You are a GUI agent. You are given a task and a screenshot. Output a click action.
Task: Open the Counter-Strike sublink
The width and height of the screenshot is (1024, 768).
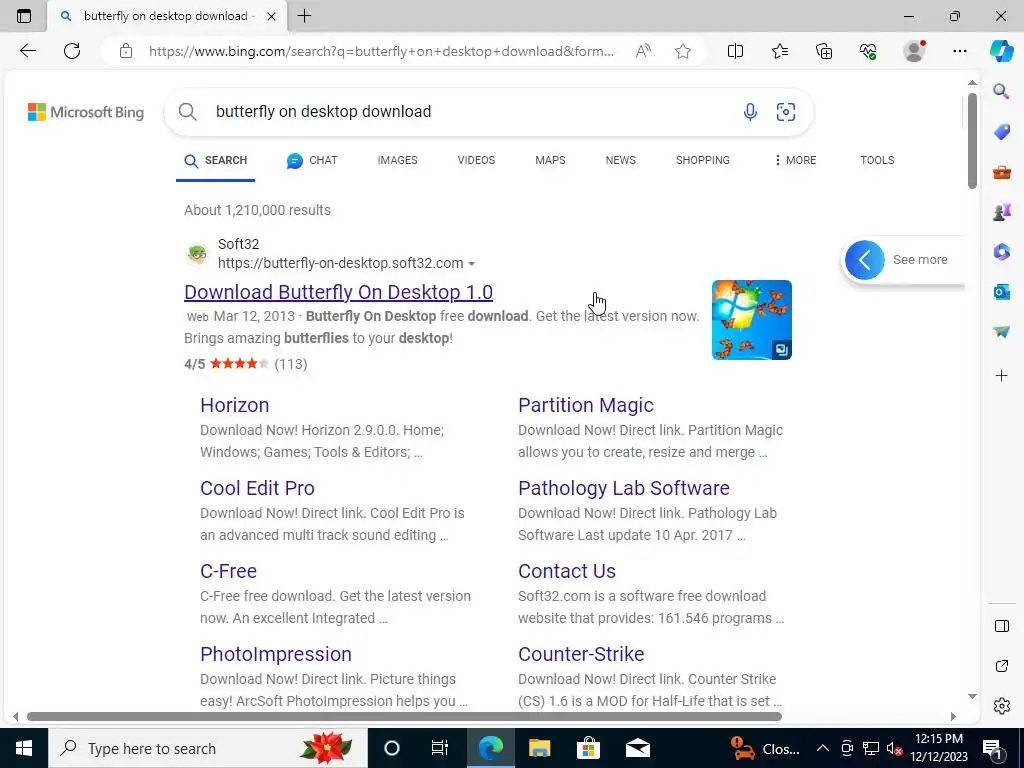pos(581,654)
